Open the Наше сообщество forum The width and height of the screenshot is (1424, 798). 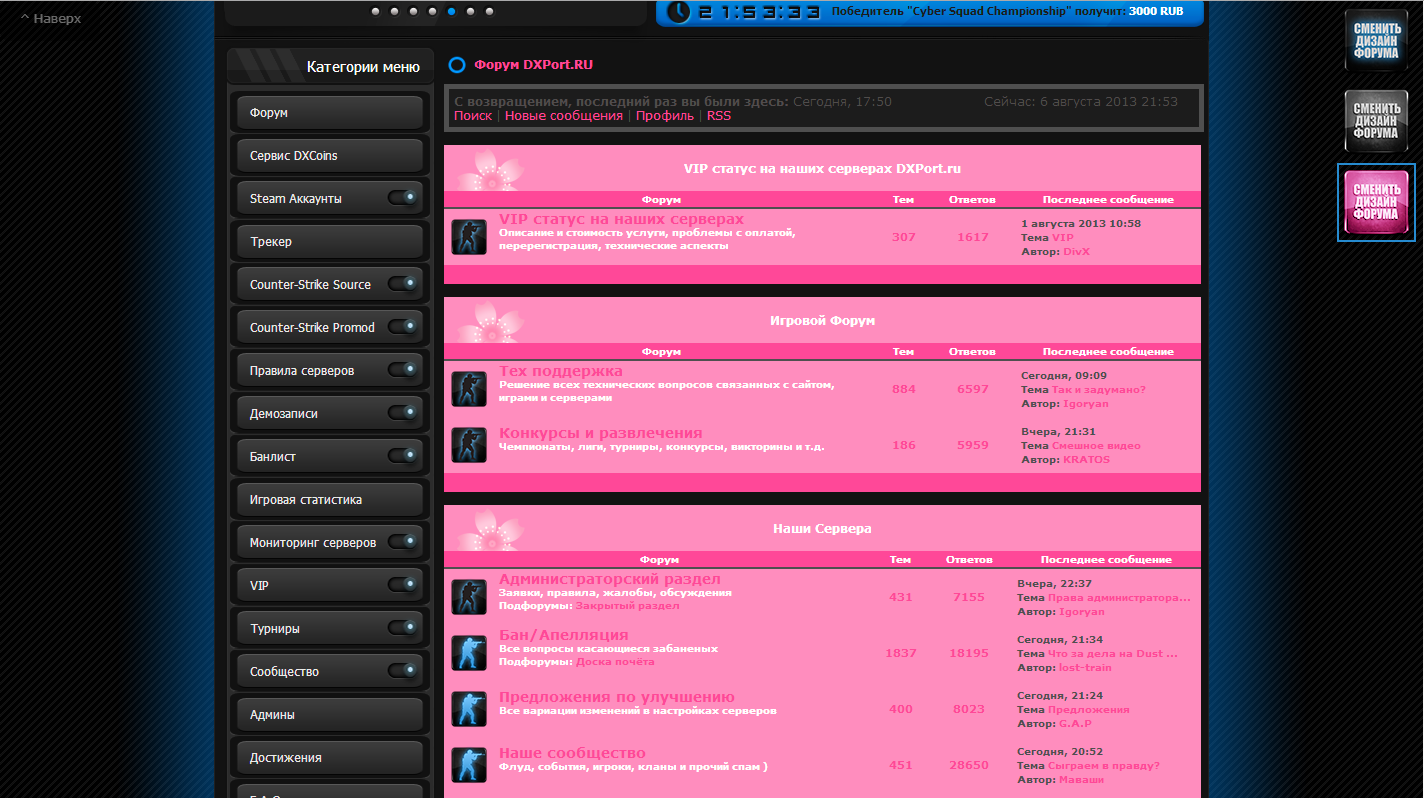[573, 753]
